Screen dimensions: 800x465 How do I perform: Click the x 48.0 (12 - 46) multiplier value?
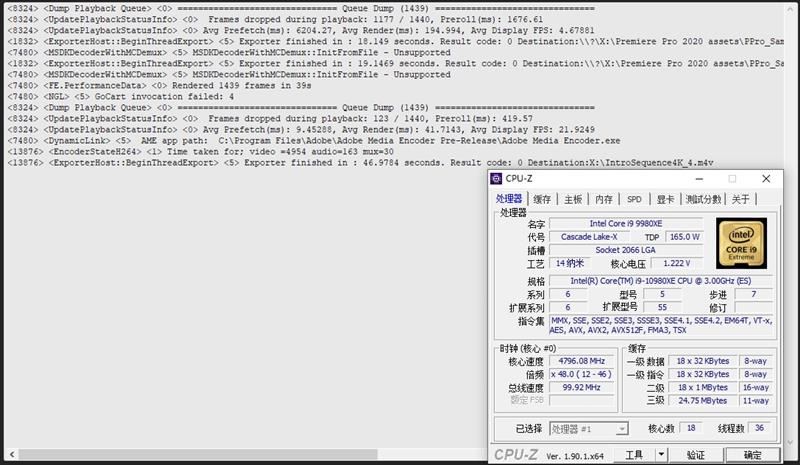(x=581, y=374)
